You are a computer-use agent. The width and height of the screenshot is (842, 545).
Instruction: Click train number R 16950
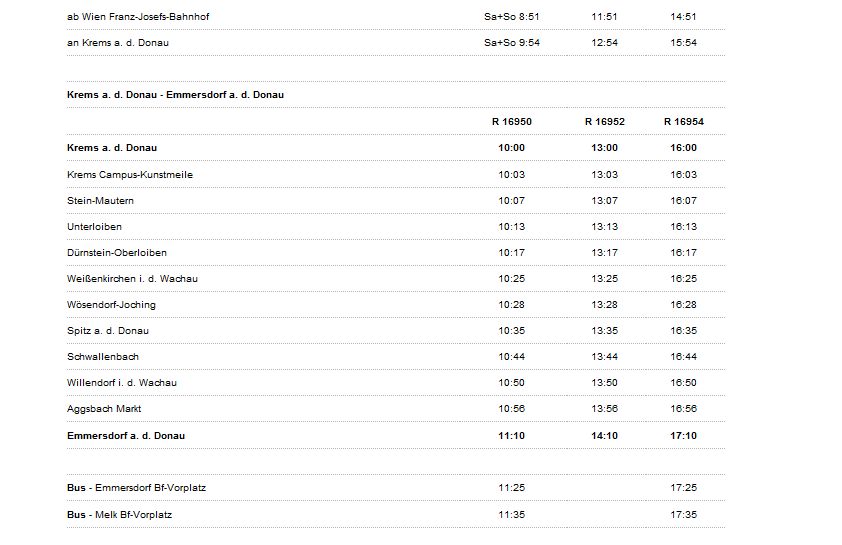point(511,122)
